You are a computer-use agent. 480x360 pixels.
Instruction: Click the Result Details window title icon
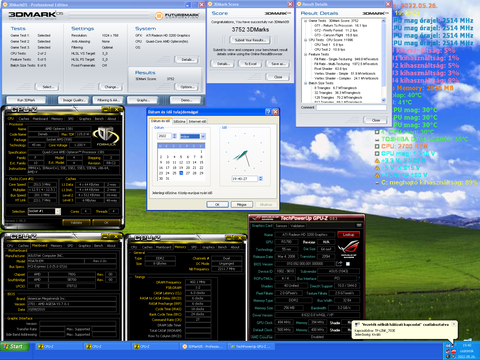[299, 4]
